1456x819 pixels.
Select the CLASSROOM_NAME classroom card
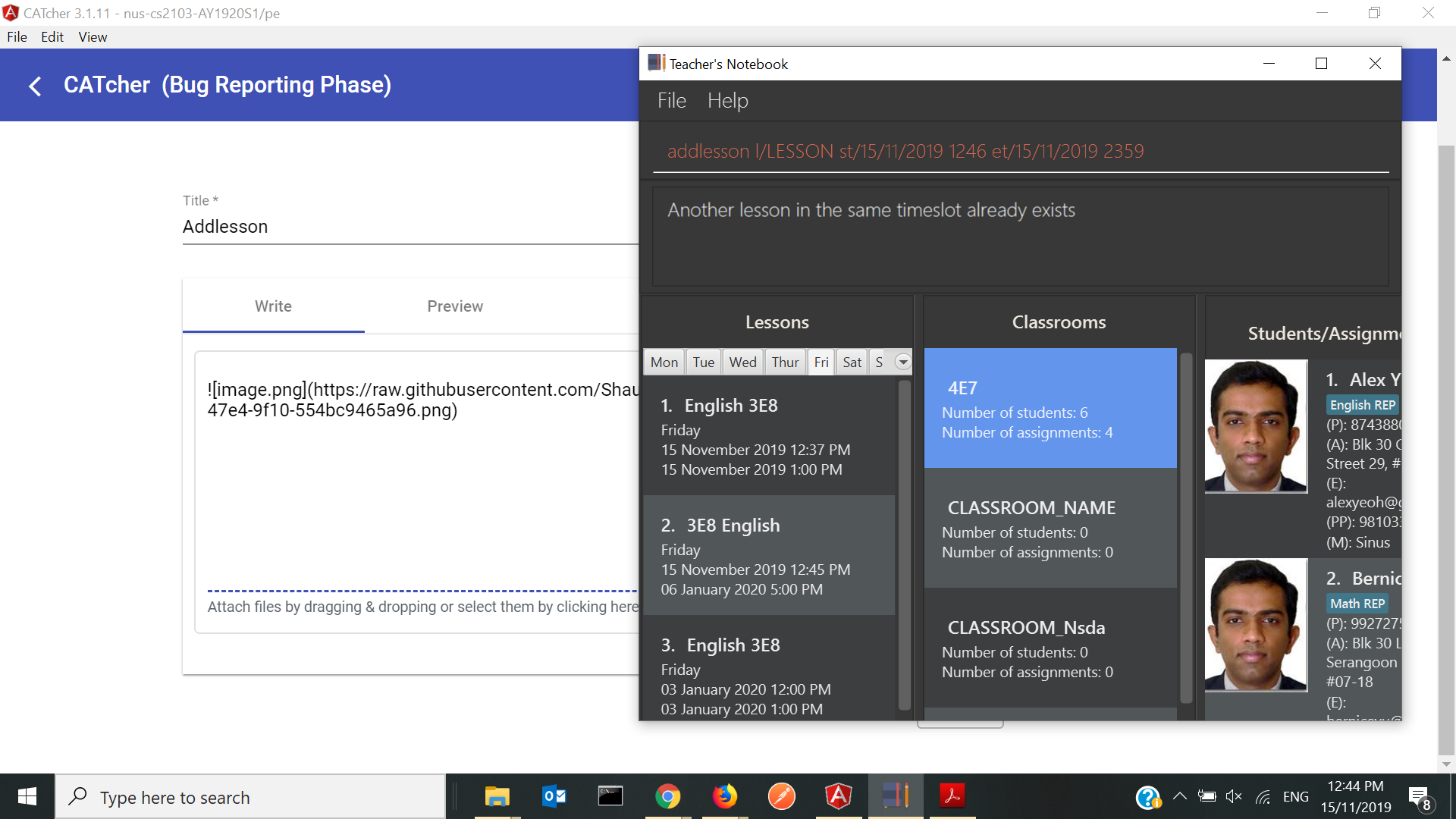pyautogui.click(x=1050, y=529)
